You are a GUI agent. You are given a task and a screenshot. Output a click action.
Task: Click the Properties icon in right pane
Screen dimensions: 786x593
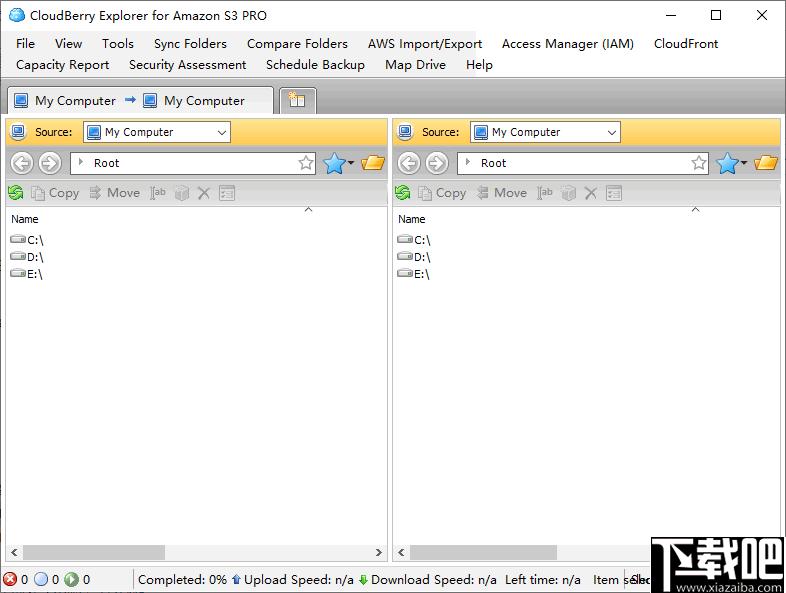coord(614,193)
